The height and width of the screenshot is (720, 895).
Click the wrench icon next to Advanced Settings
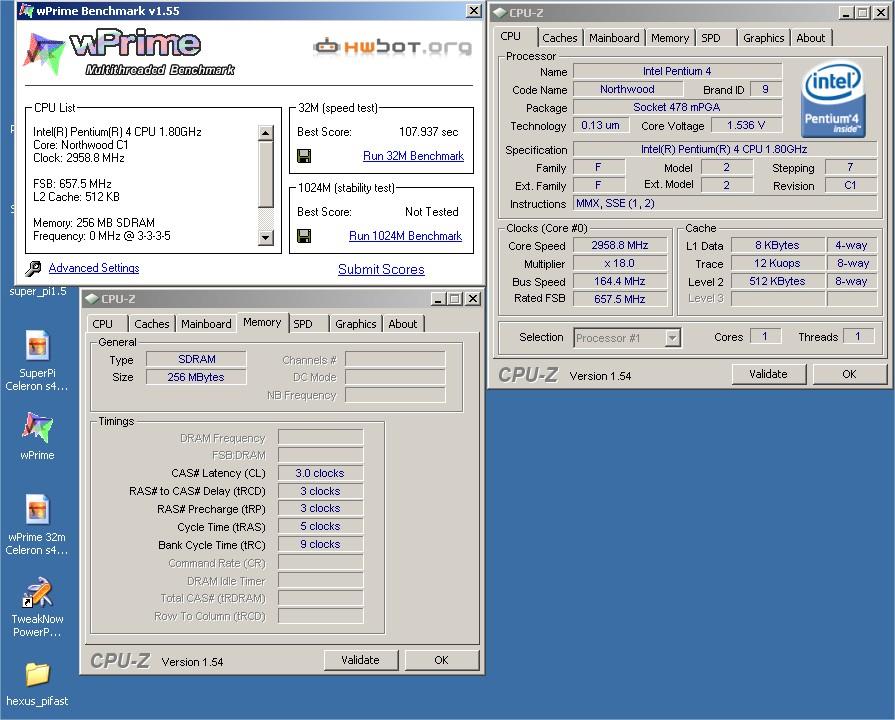(33, 268)
